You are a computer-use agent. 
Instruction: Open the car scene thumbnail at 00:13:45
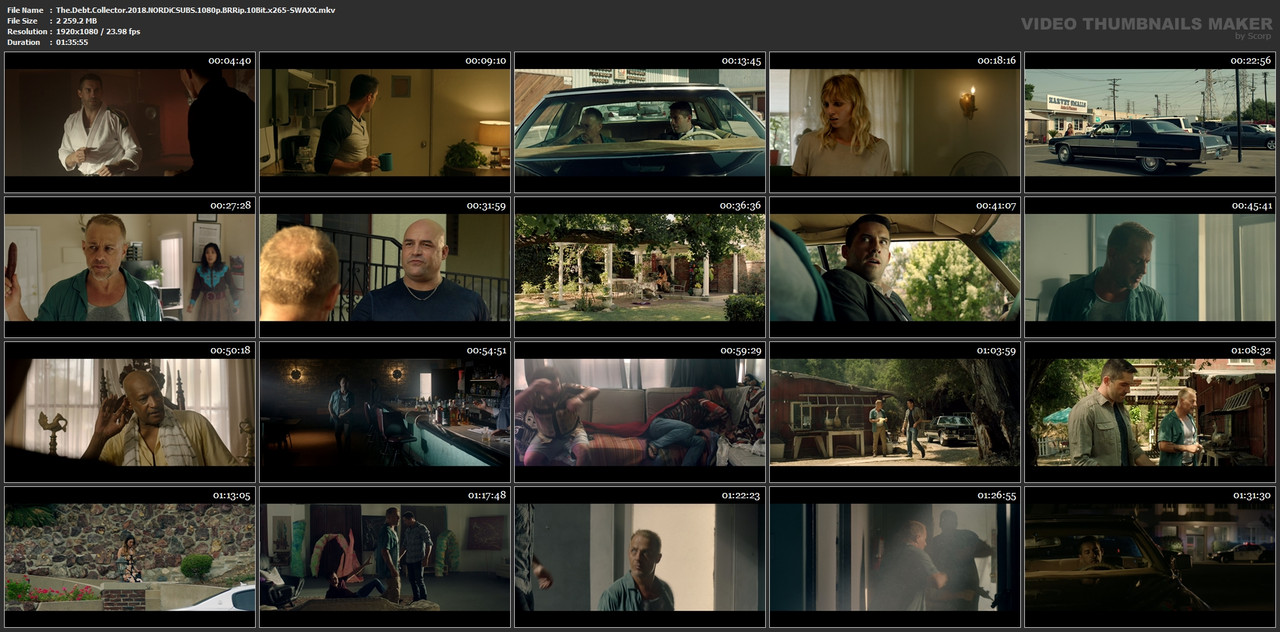click(x=640, y=122)
